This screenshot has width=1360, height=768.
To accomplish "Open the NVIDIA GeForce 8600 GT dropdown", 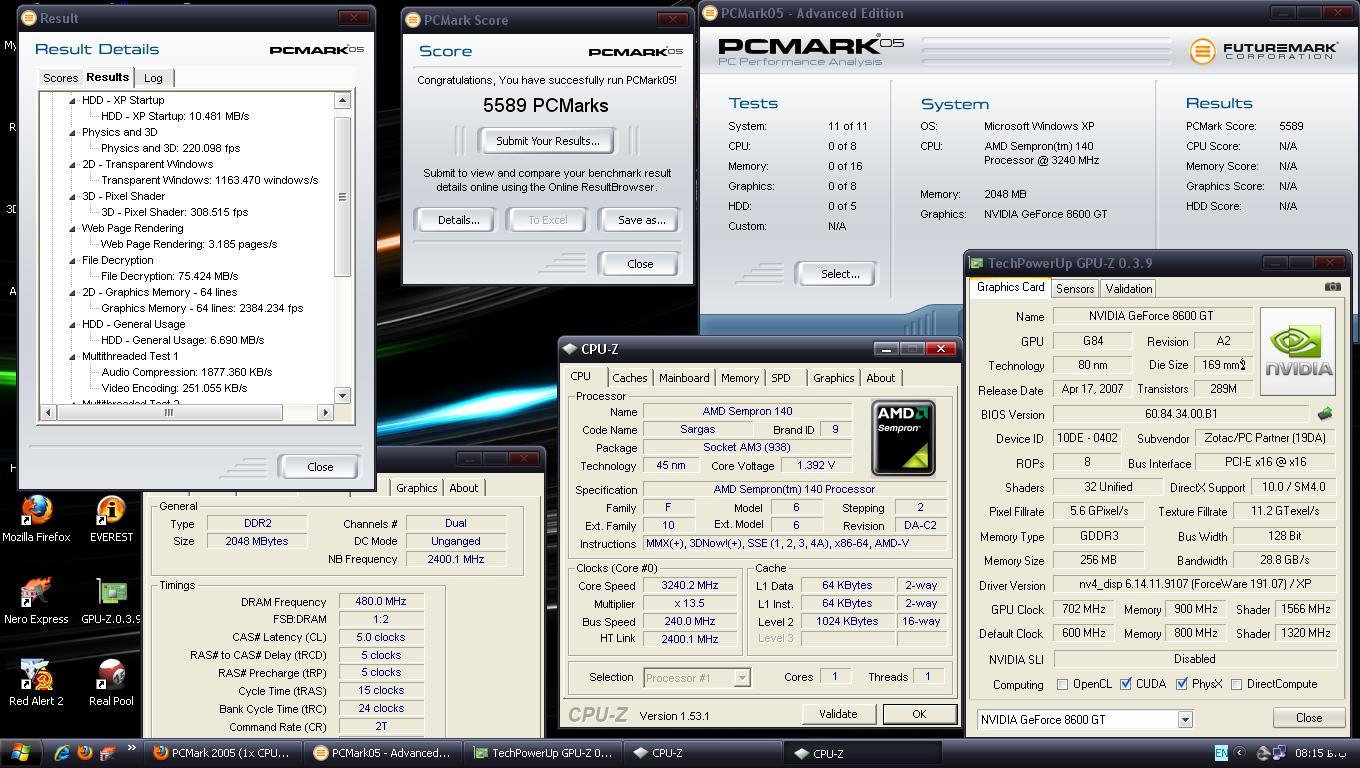I will pos(1184,719).
